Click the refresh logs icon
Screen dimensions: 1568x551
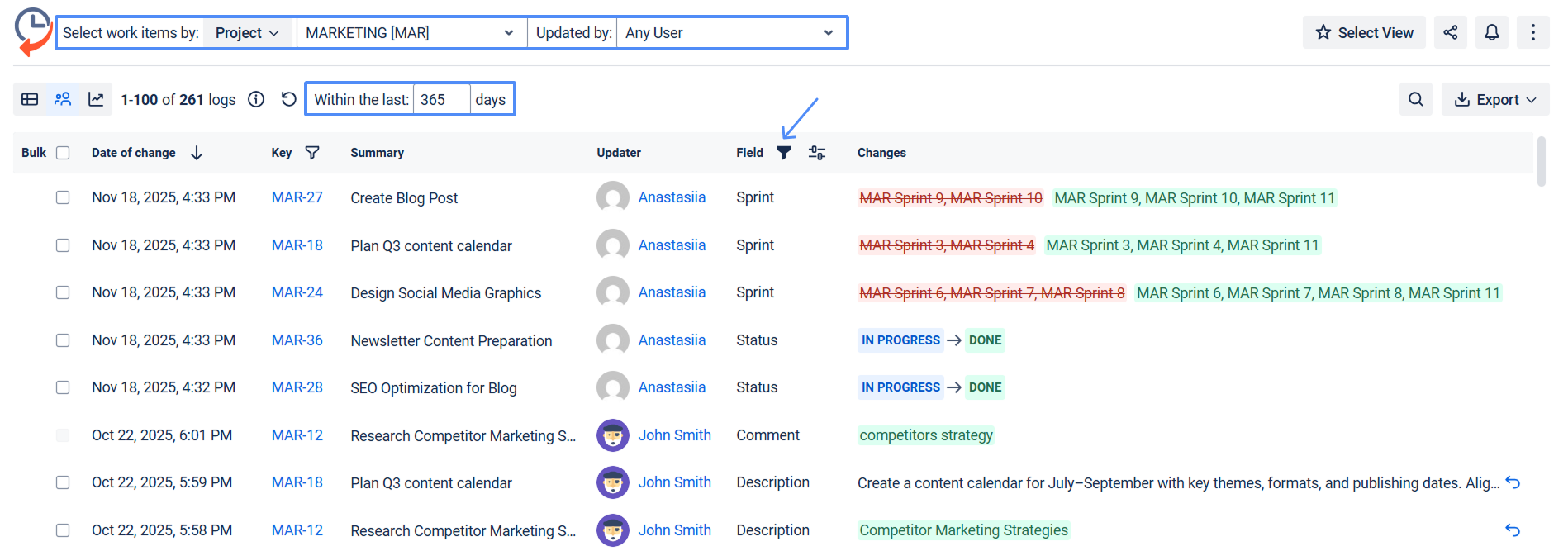(x=288, y=99)
